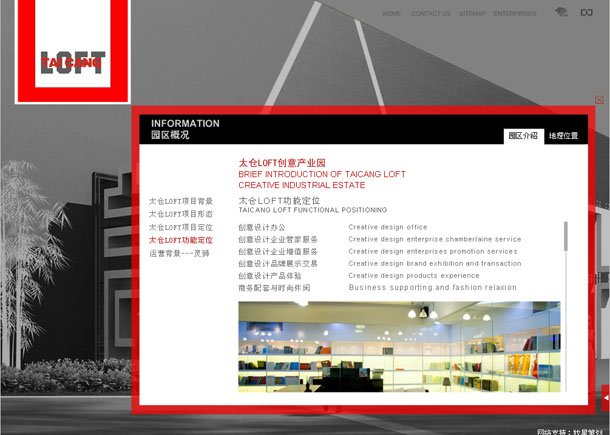Switch to the 地理位置 tab
610x435 pixels.
pos(563,136)
